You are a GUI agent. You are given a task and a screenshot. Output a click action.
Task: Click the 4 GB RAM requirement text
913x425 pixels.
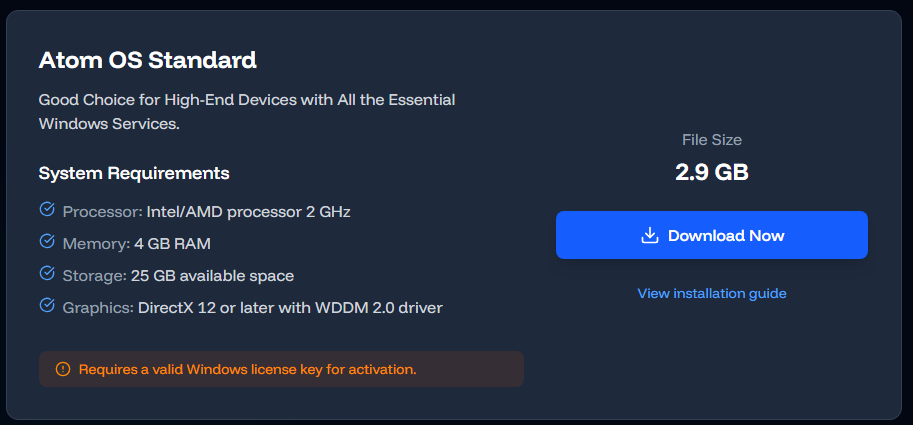[x=172, y=244]
